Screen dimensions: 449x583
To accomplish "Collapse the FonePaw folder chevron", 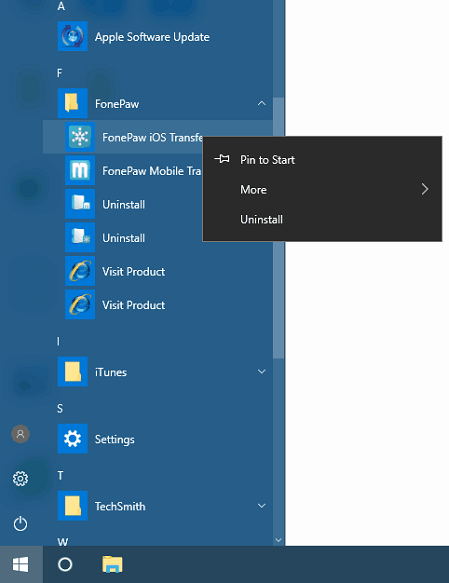I will (262, 103).
